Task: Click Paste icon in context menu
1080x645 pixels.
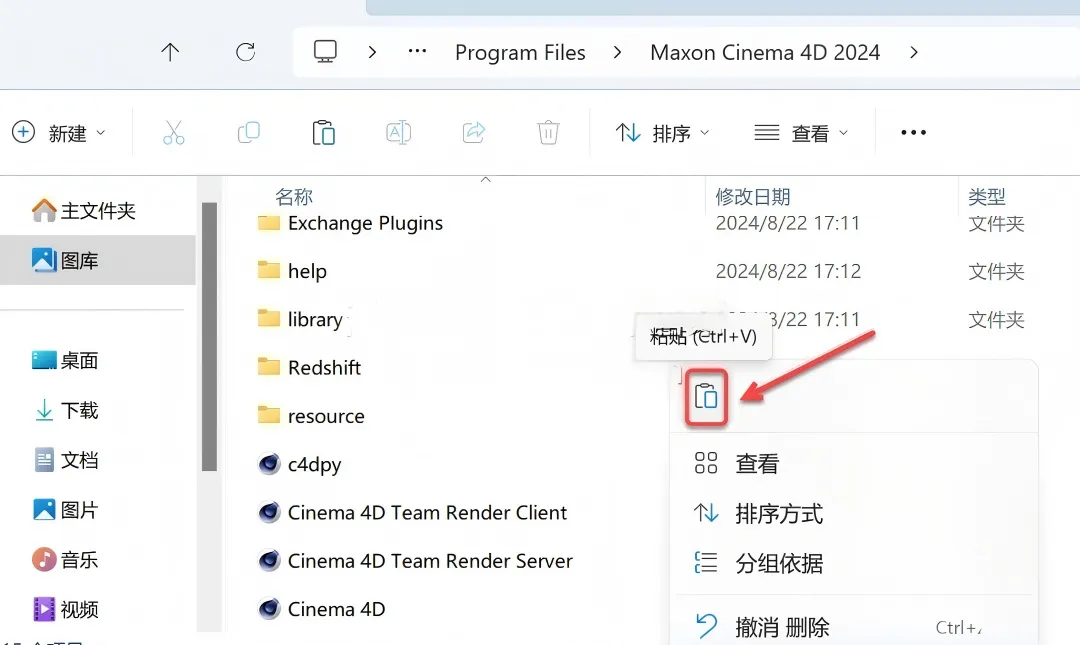Action: coord(706,397)
